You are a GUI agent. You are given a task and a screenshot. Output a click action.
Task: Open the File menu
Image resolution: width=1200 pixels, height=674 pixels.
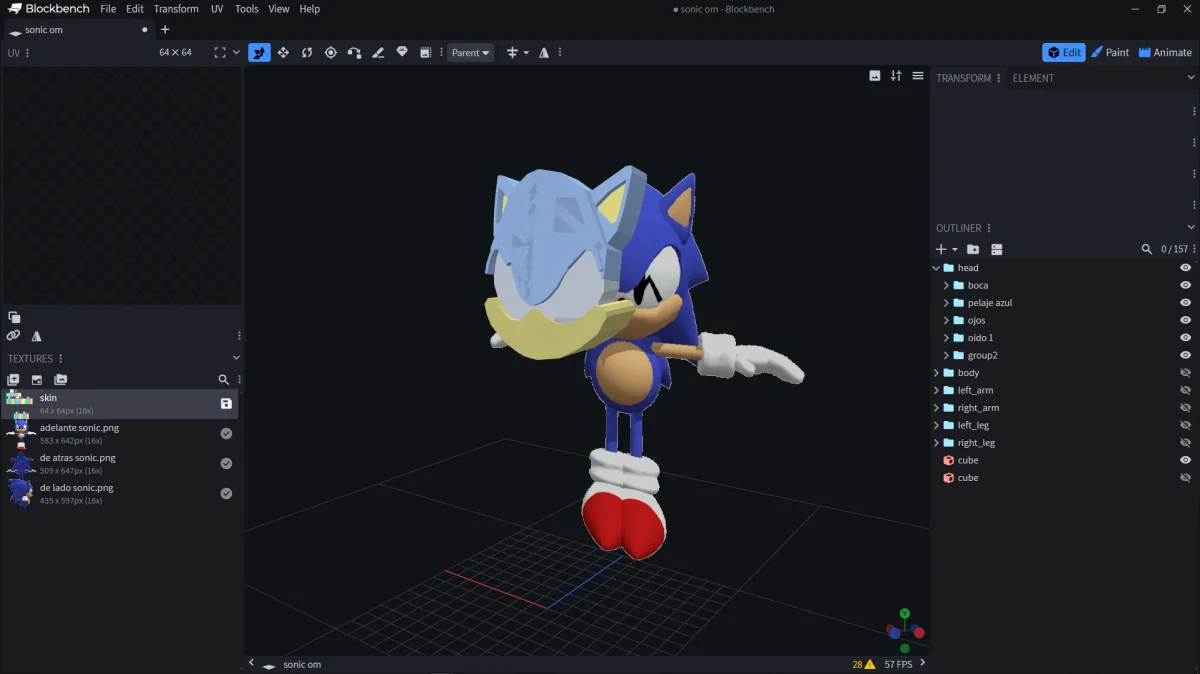tap(108, 9)
